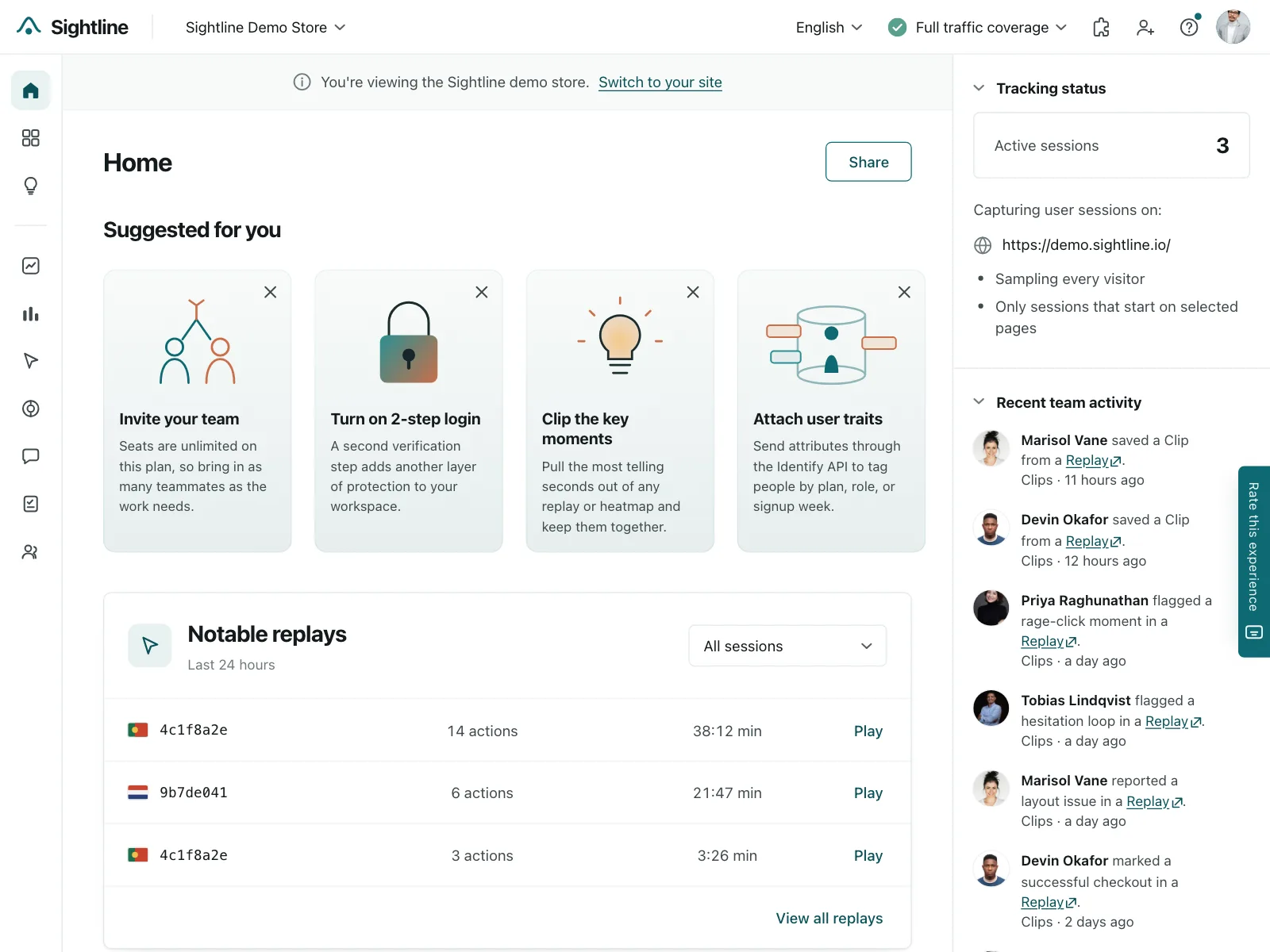Open Tobias Lindqvist's hesitation loop Replay link
Screen dimensions: 1270x952
(1173, 721)
